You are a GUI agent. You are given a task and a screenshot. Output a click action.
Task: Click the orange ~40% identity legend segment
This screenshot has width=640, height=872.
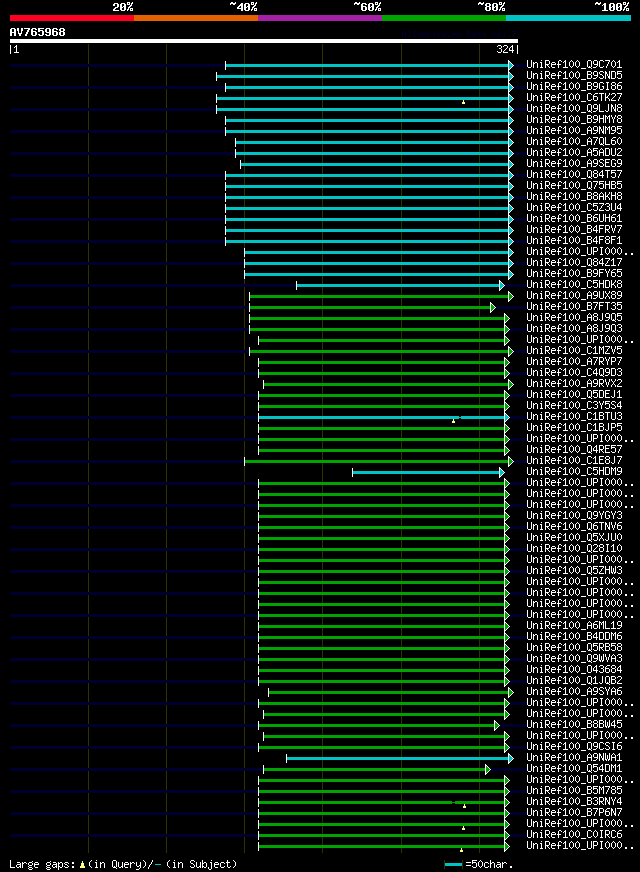click(196, 18)
